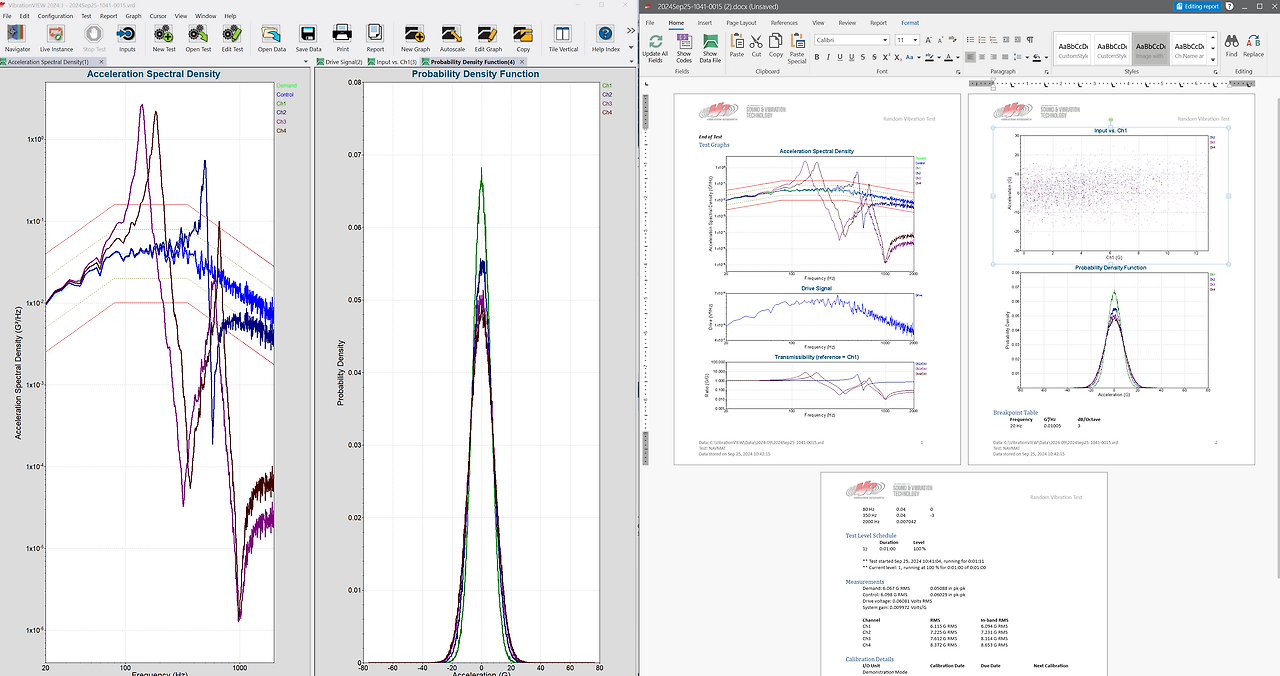This screenshot has width=1280, height=676.
Task: Toggle Superscript formatting
Action: (x=886, y=57)
